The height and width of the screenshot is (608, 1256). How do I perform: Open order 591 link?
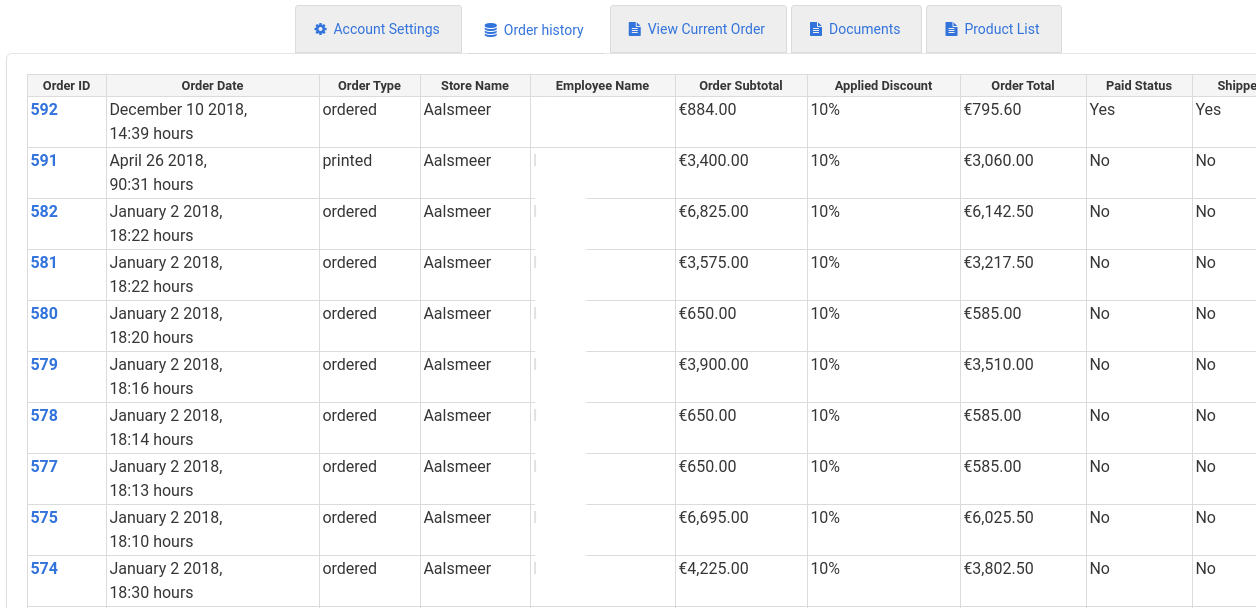[44, 160]
